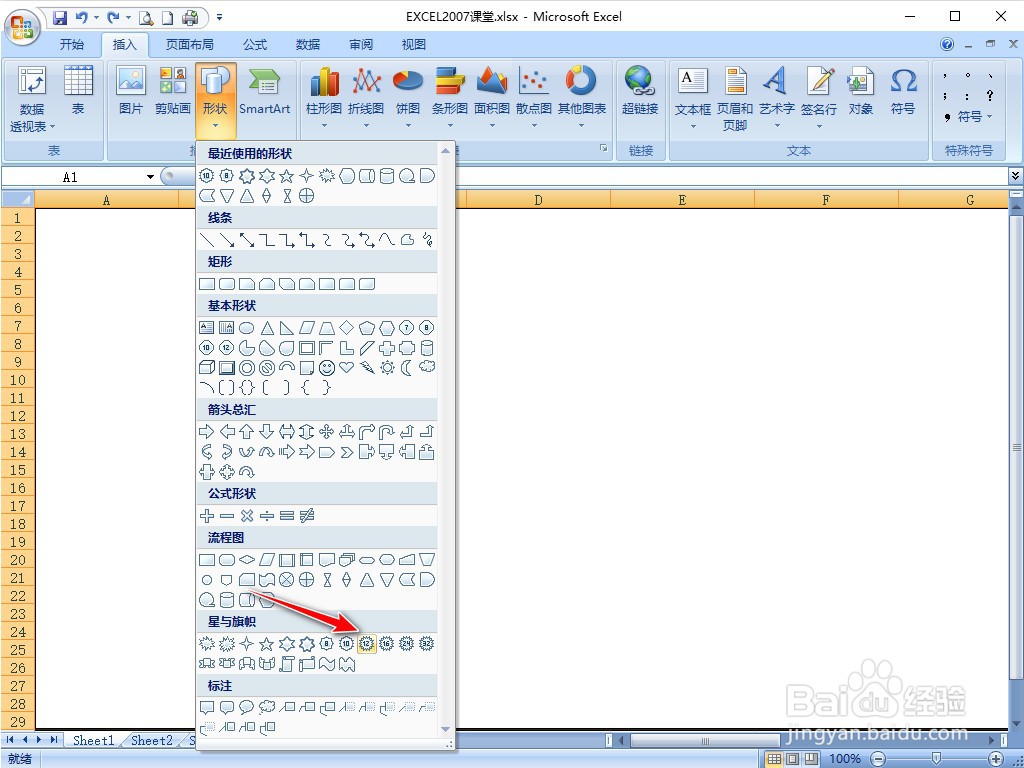The image size is (1024, 768).
Task: Expand the Name Box dropdown arrow
Action: point(150,177)
